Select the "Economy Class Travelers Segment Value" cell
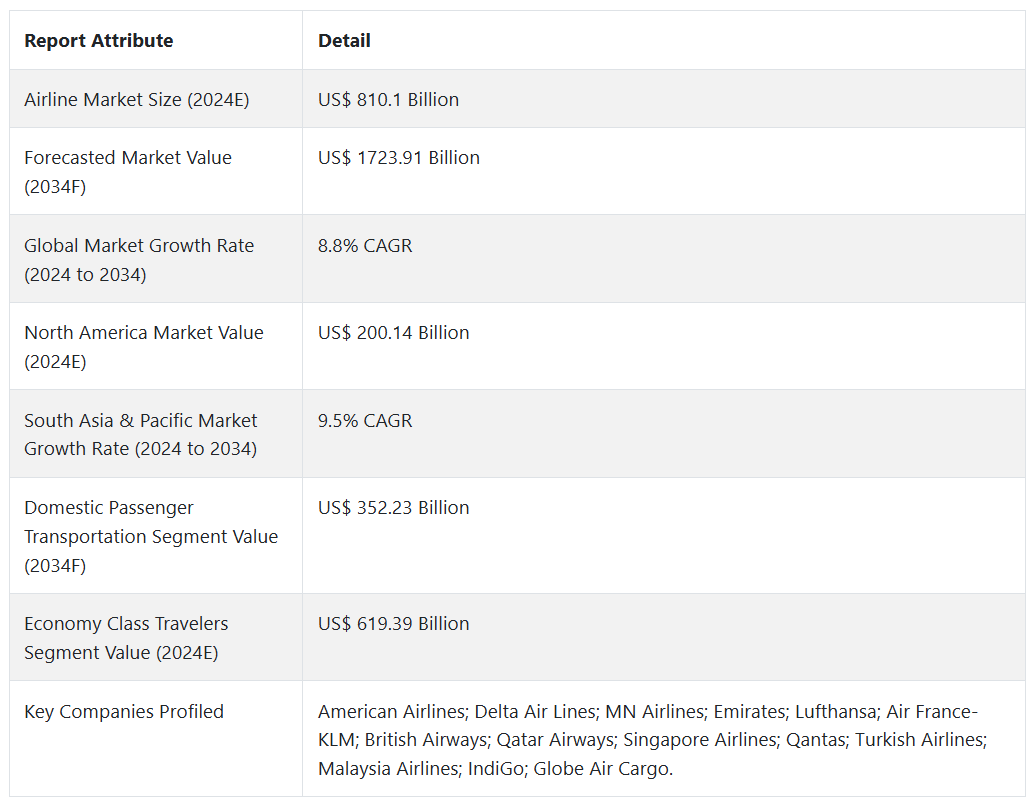Image resolution: width=1033 pixels, height=803 pixels. (126, 638)
